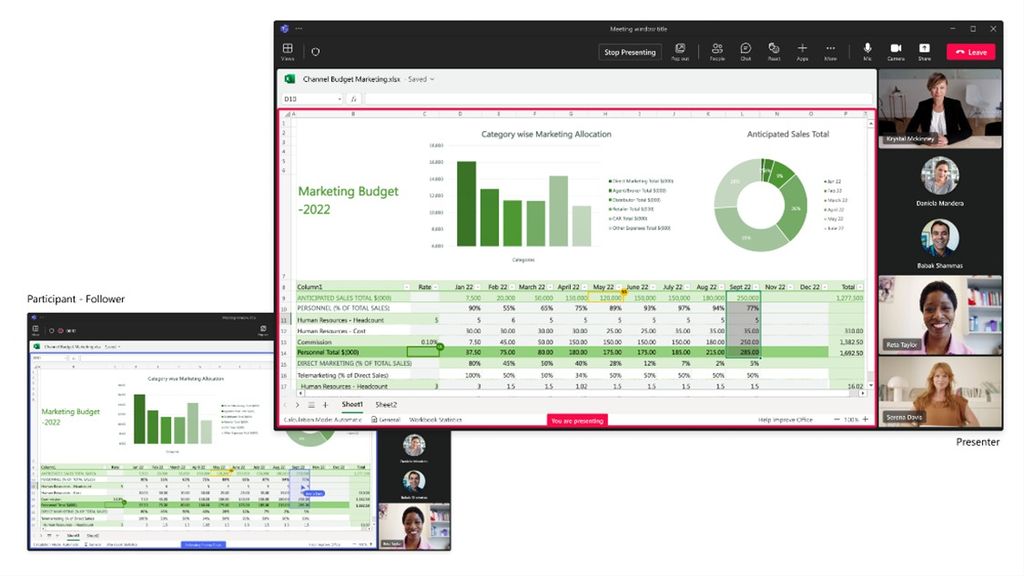Open the zoom level dropdown showing 100%
The height and width of the screenshot is (576, 1024).
pos(850,419)
